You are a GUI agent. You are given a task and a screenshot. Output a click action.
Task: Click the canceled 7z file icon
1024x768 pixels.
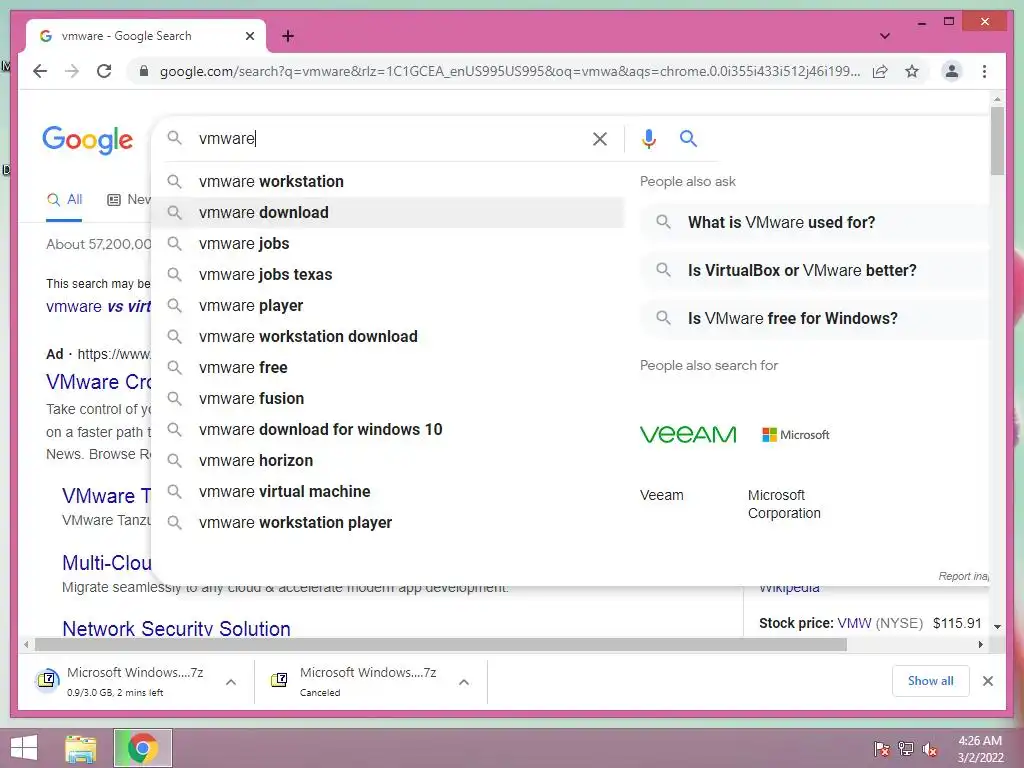click(x=279, y=680)
